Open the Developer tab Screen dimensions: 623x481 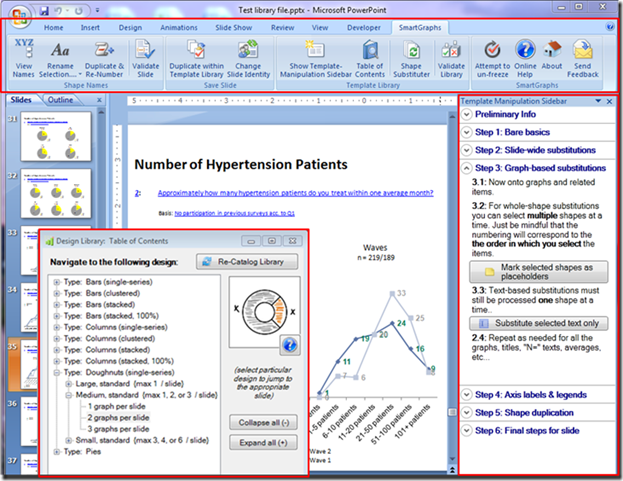(364, 27)
